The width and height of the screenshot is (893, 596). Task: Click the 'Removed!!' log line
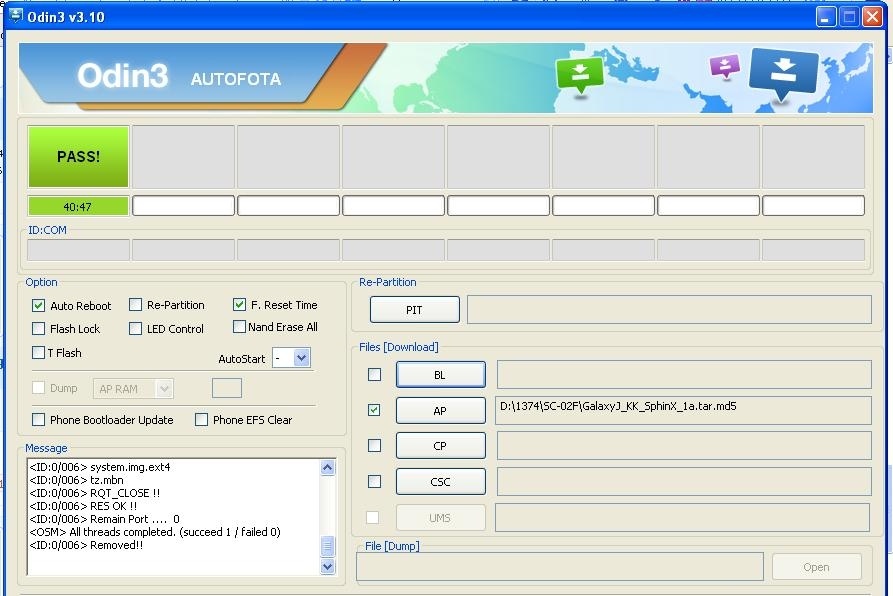pos(87,545)
